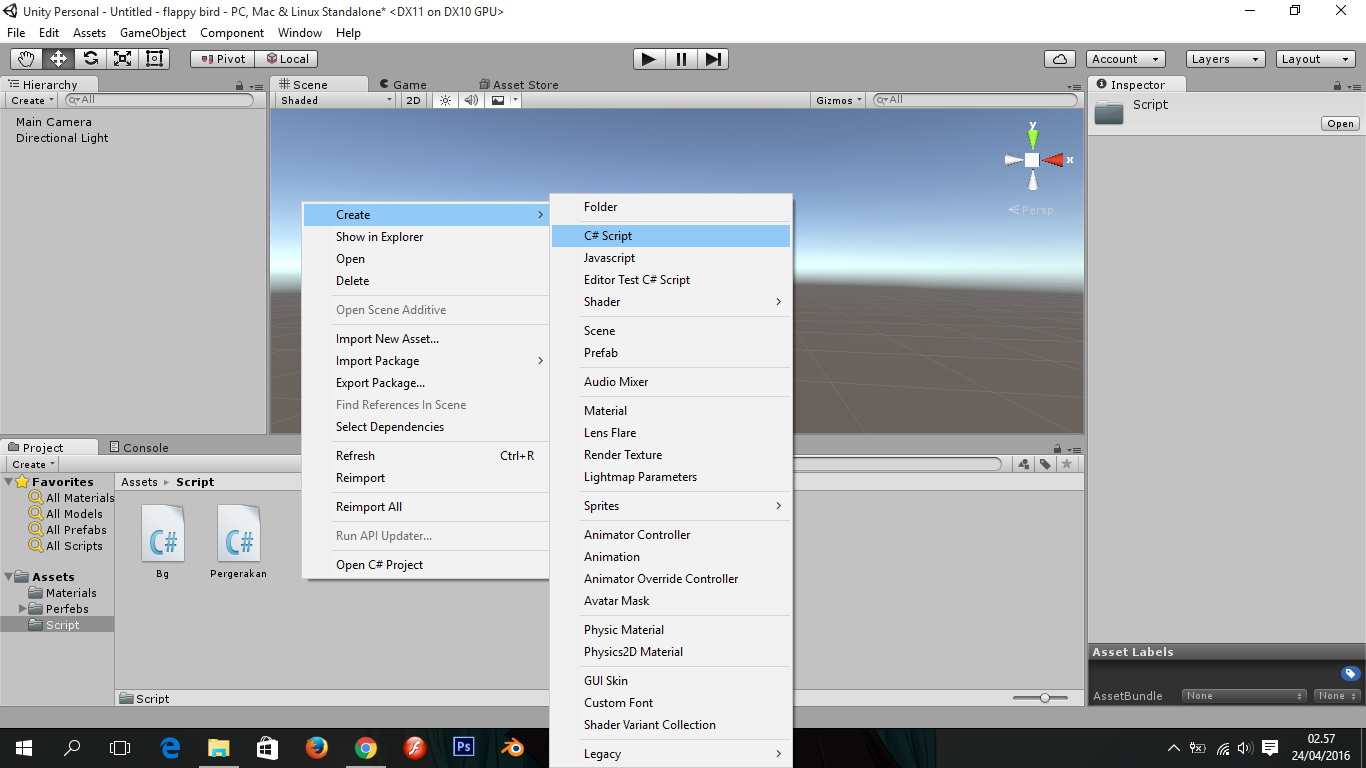Open the AssetBundle name None dropdown

pos(1244,696)
